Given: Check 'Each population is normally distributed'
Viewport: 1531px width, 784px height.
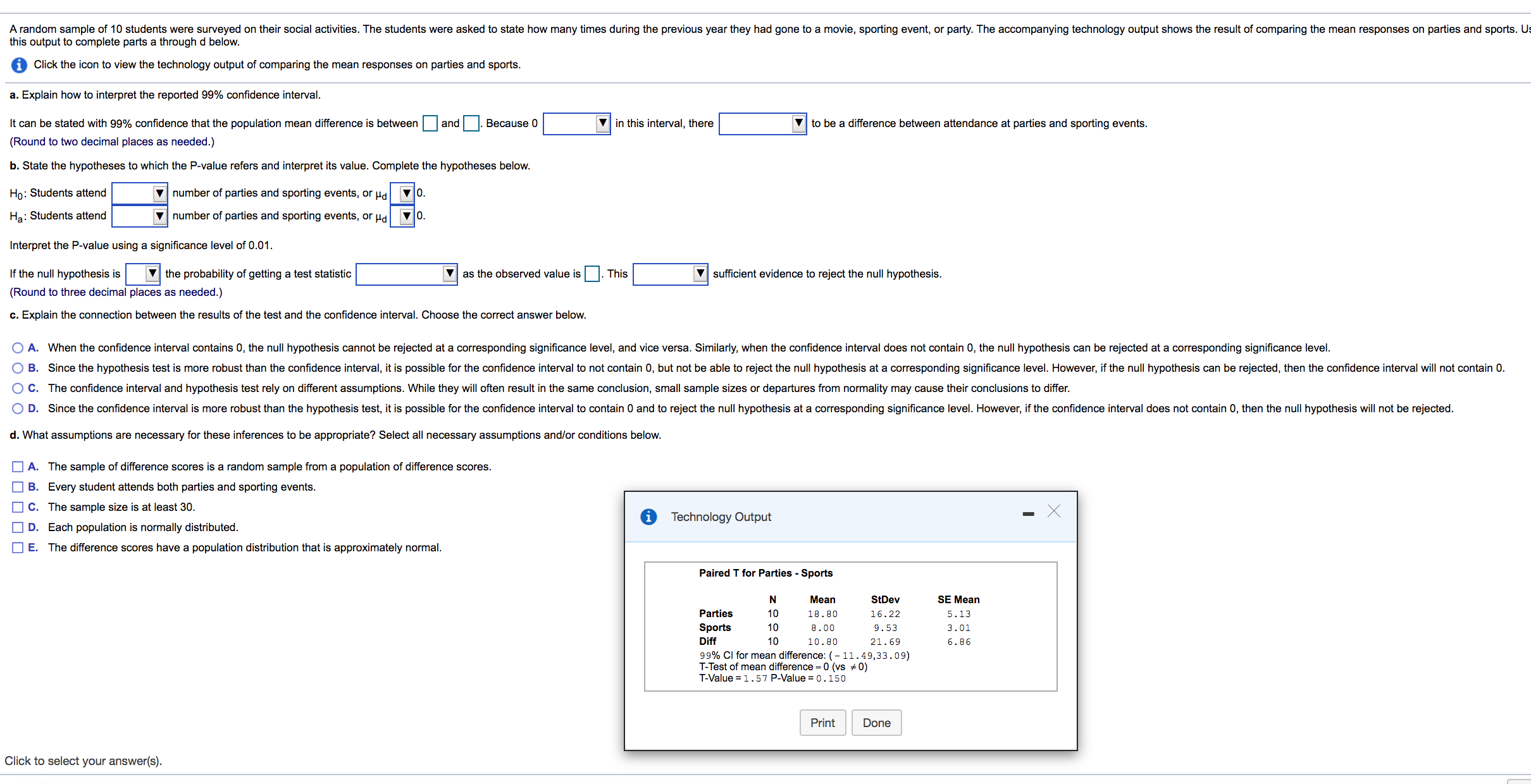Looking at the screenshot, I should pyautogui.click(x=18, y=527).
